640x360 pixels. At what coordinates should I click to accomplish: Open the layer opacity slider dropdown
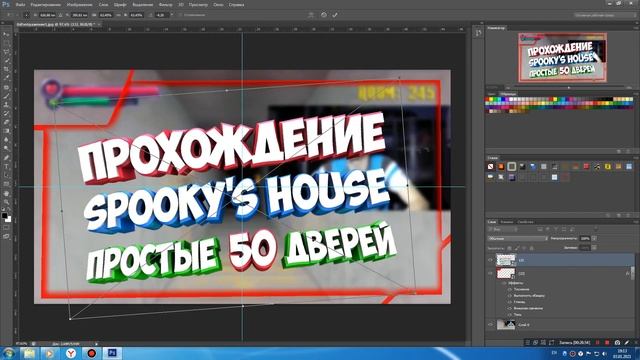tap(594, 238)
